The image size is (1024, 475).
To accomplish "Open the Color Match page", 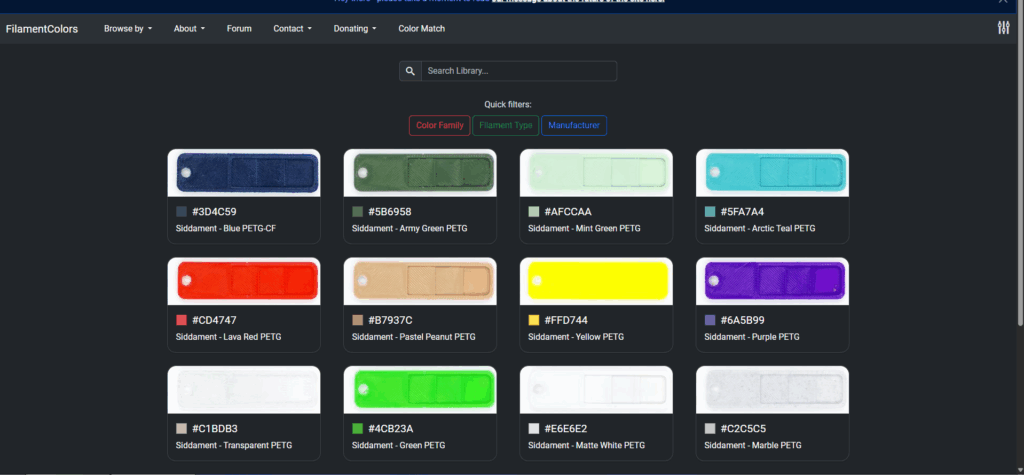I will 422,29.
